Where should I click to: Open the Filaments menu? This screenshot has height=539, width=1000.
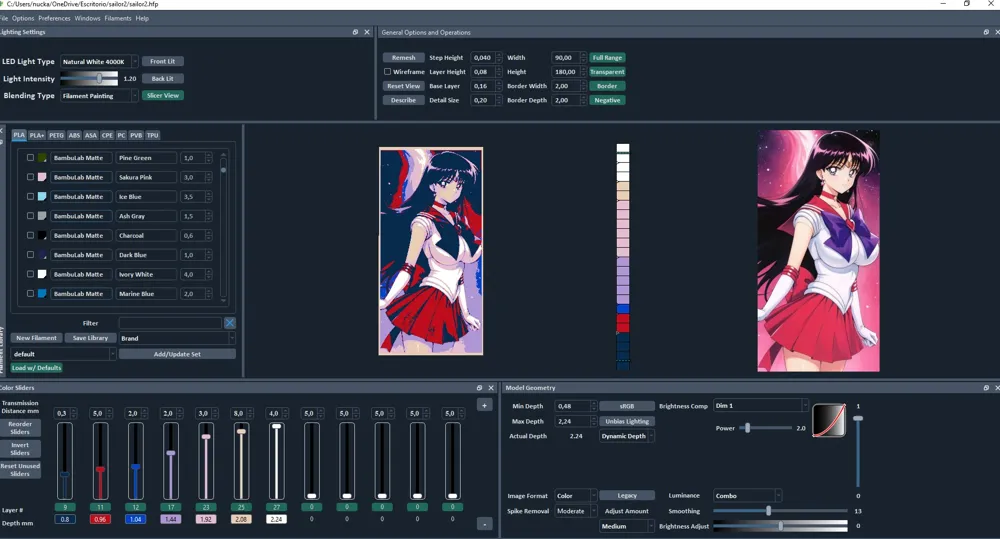pyautogui.click(x=118, y=18)
